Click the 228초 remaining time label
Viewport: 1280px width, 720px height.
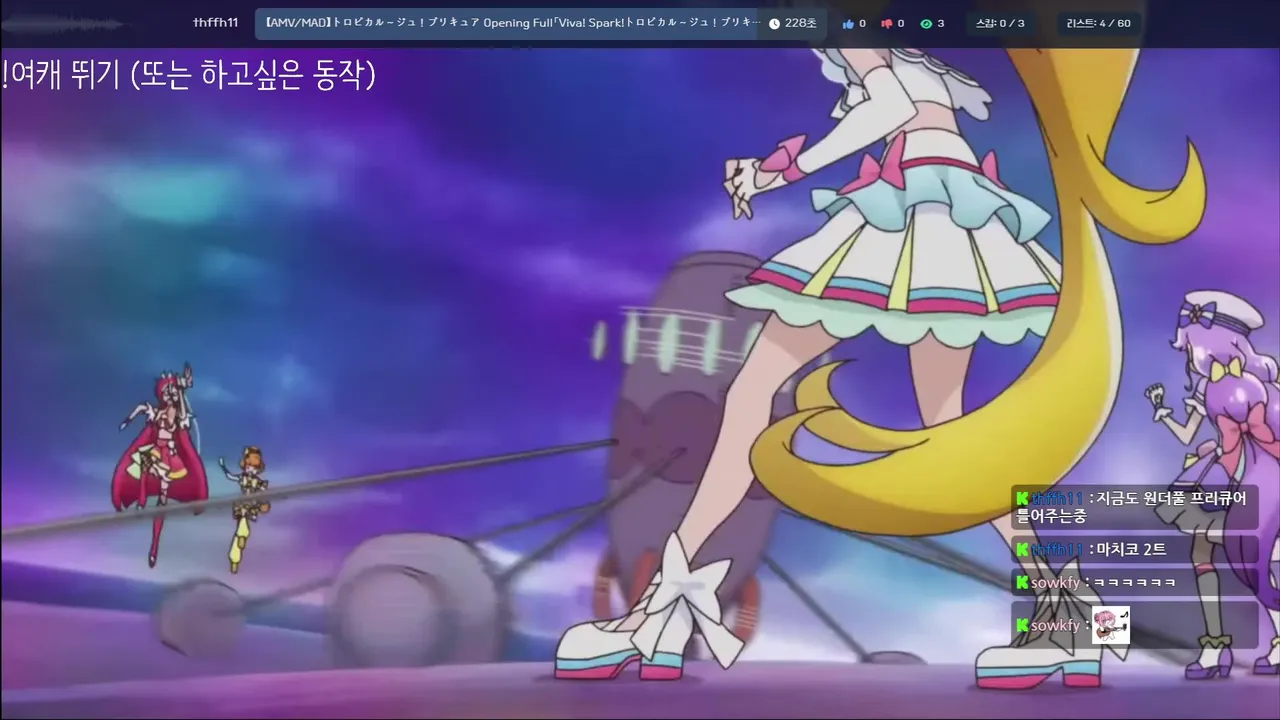[x=800, y=23]
